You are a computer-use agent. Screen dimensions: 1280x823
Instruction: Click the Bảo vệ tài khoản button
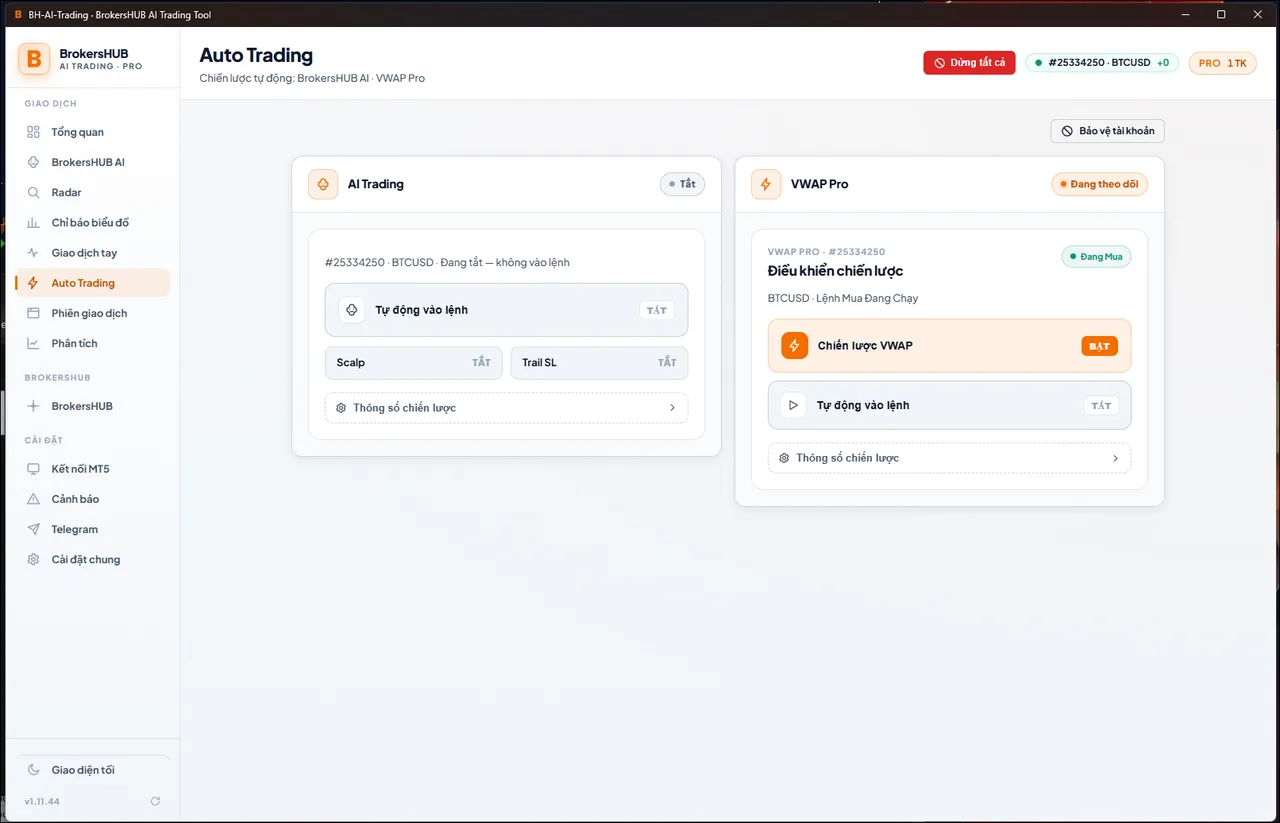1107,131
